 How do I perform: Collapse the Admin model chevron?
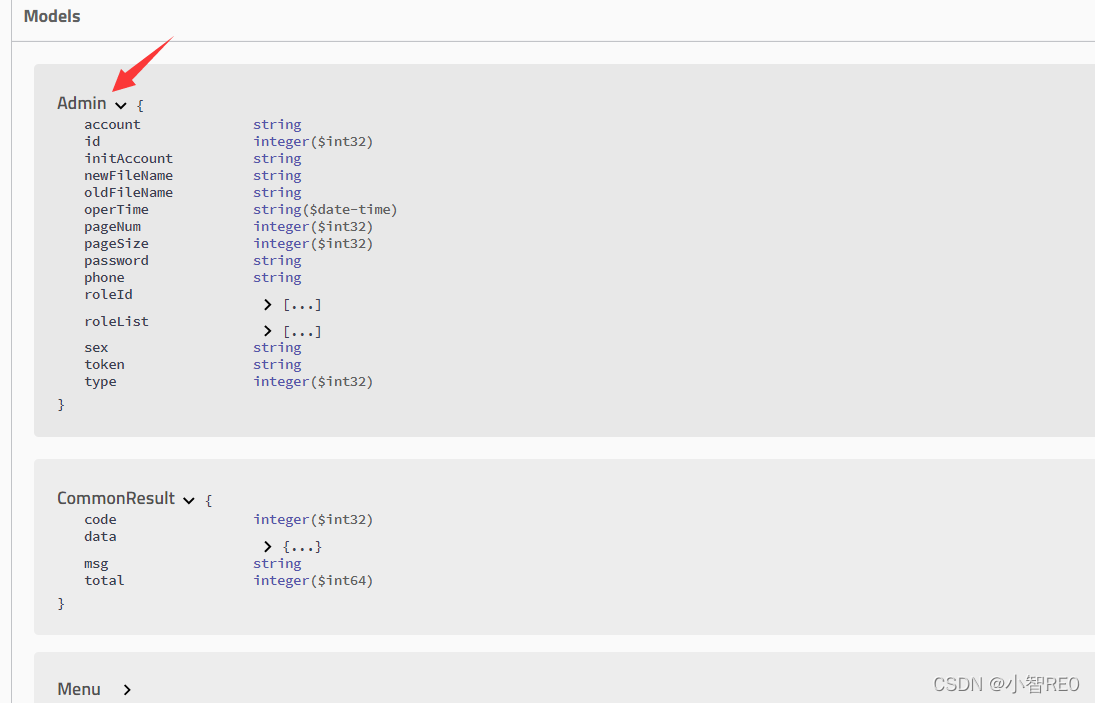point(121,105)
